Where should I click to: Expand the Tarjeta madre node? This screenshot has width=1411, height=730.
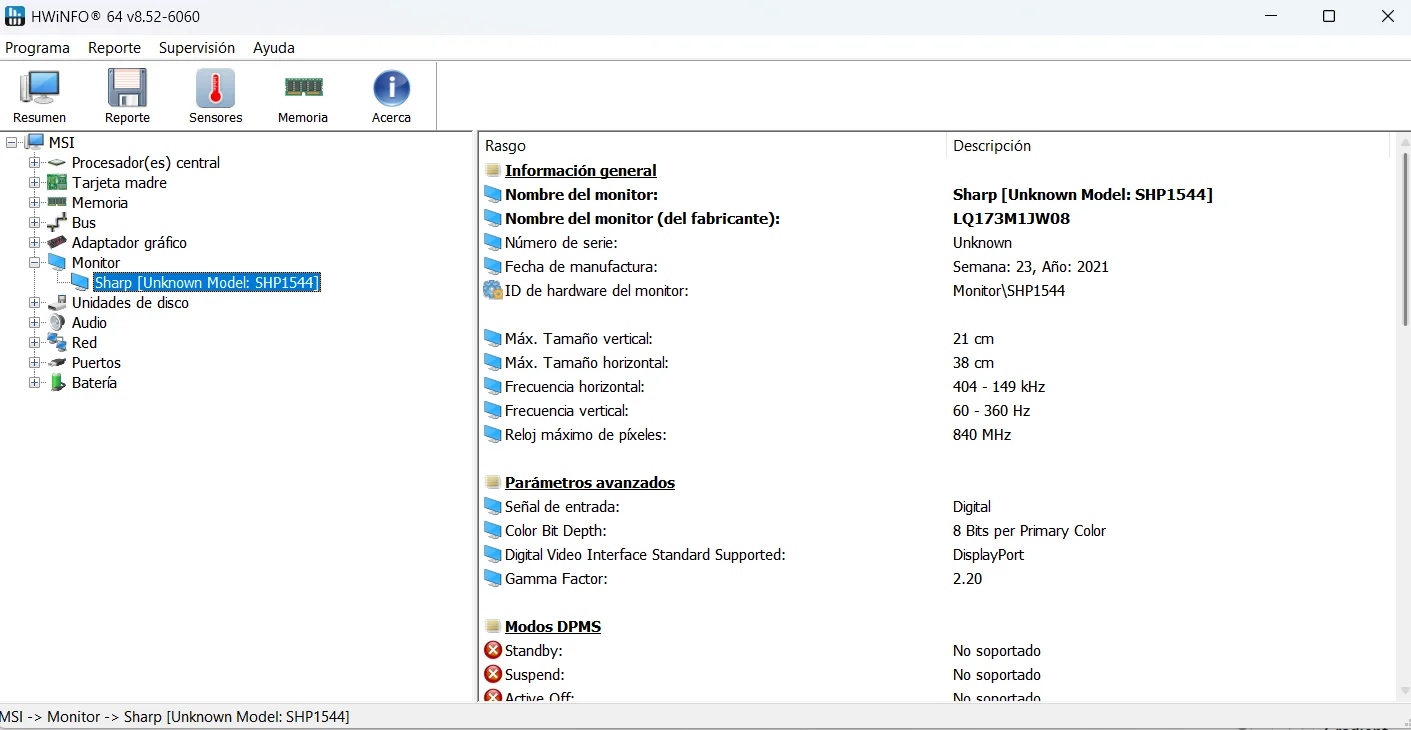click(35, 182)
